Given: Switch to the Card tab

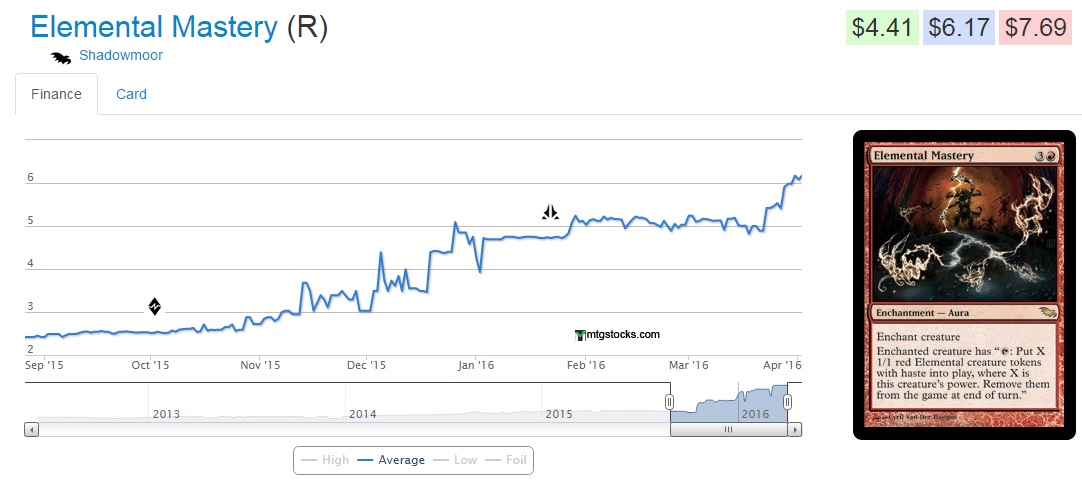Looking at the screenshot, I should pyautogui.click(x=131, y=94).
